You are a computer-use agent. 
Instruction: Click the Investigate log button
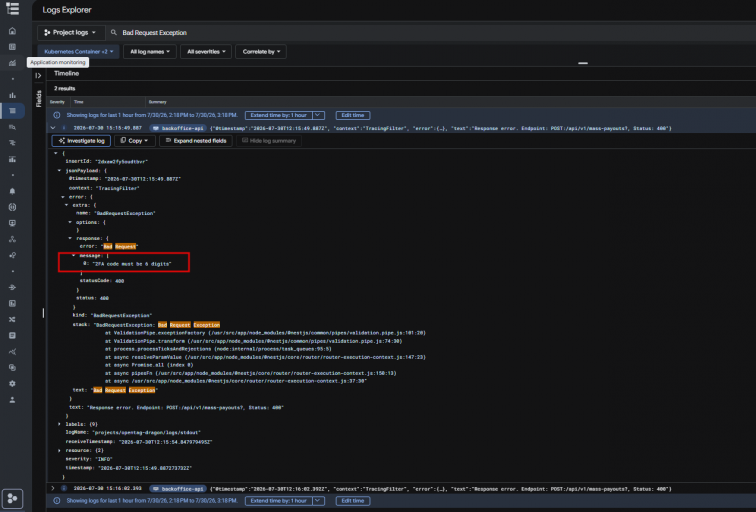click(x=81, y=141)
